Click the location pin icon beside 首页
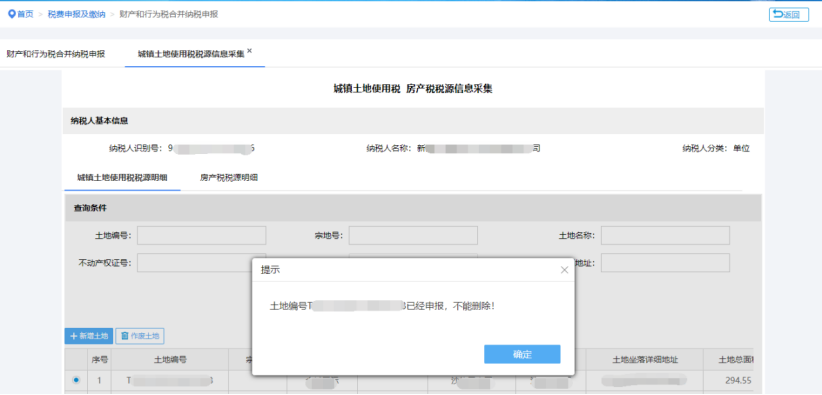 pos(12,14)
